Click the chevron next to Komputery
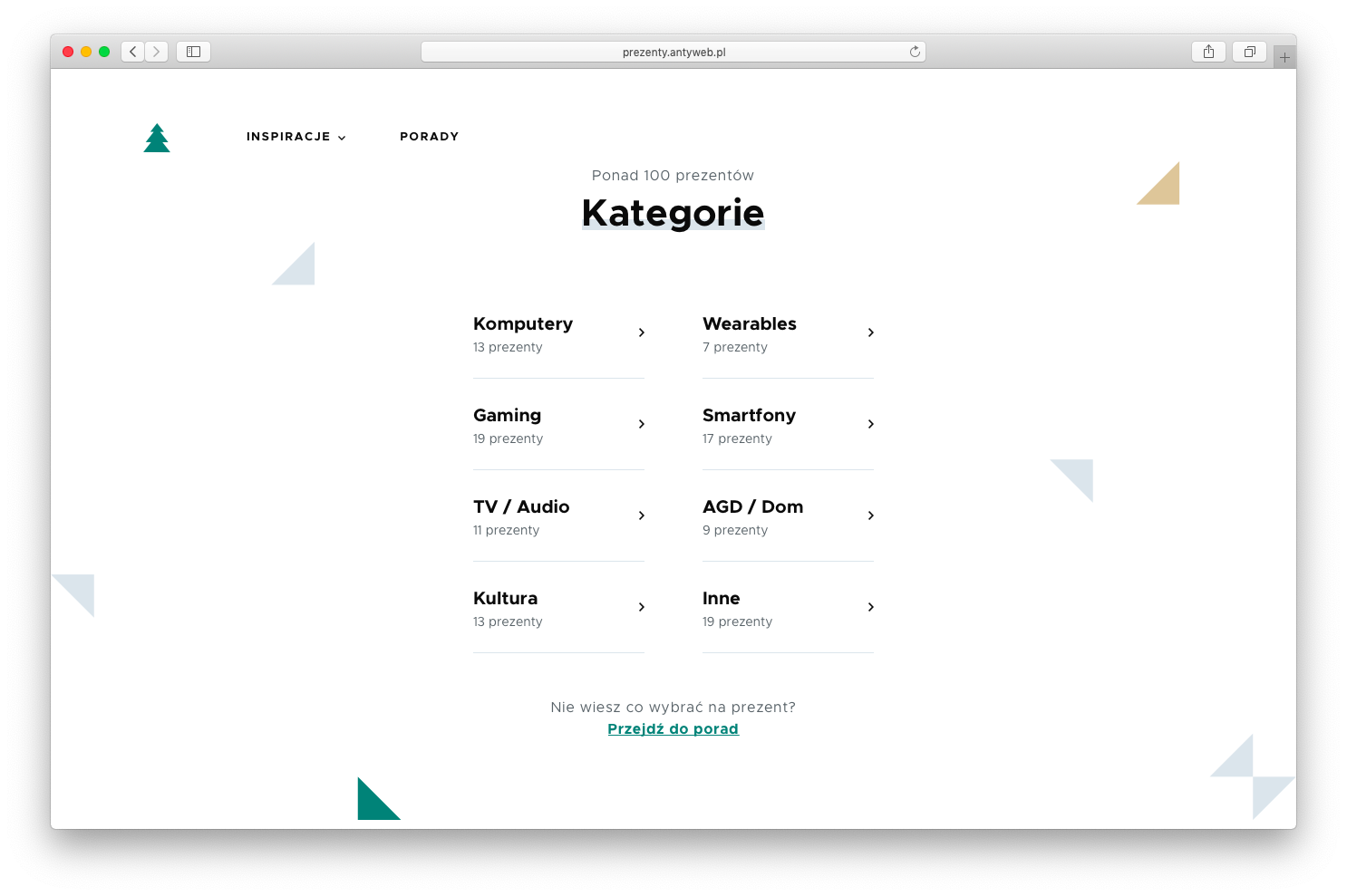1347x896 pixels. [641, 332]
